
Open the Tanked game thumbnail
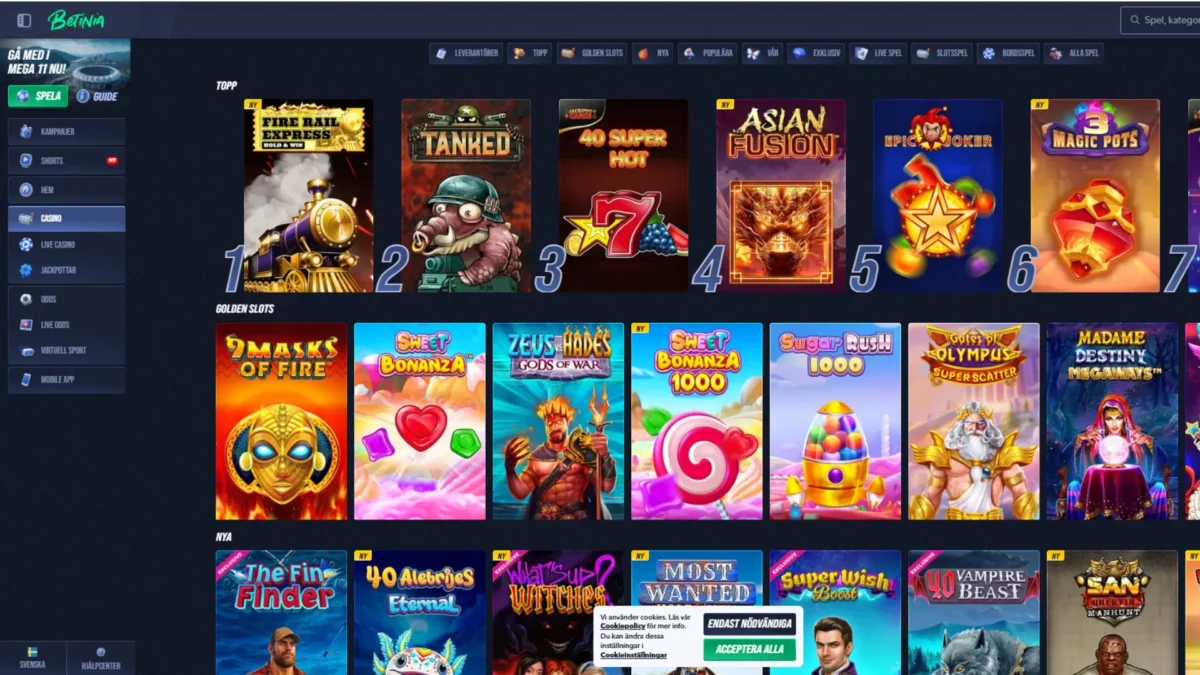(x=466, y=195)
